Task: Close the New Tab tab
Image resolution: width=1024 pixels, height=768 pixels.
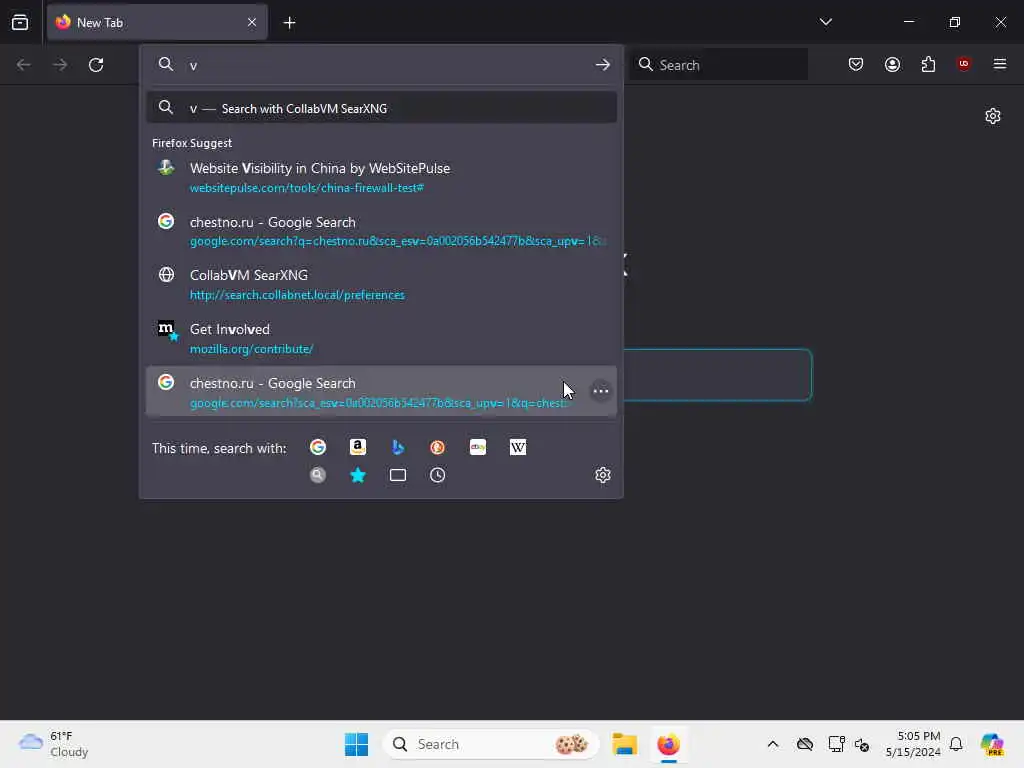Action: pos(252,22)
